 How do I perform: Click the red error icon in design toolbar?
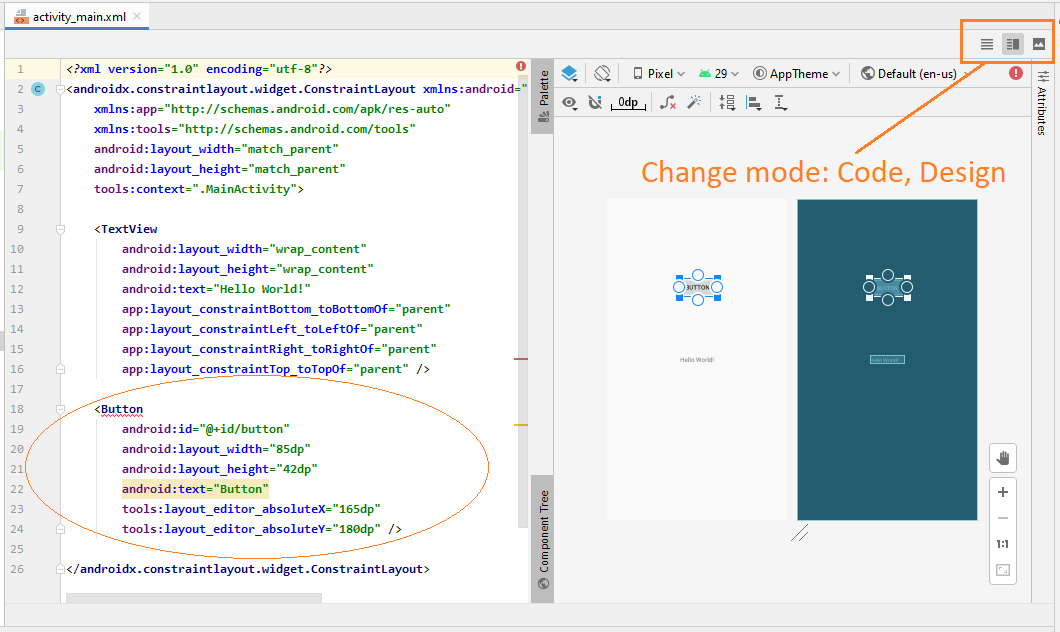[1015, 73]
